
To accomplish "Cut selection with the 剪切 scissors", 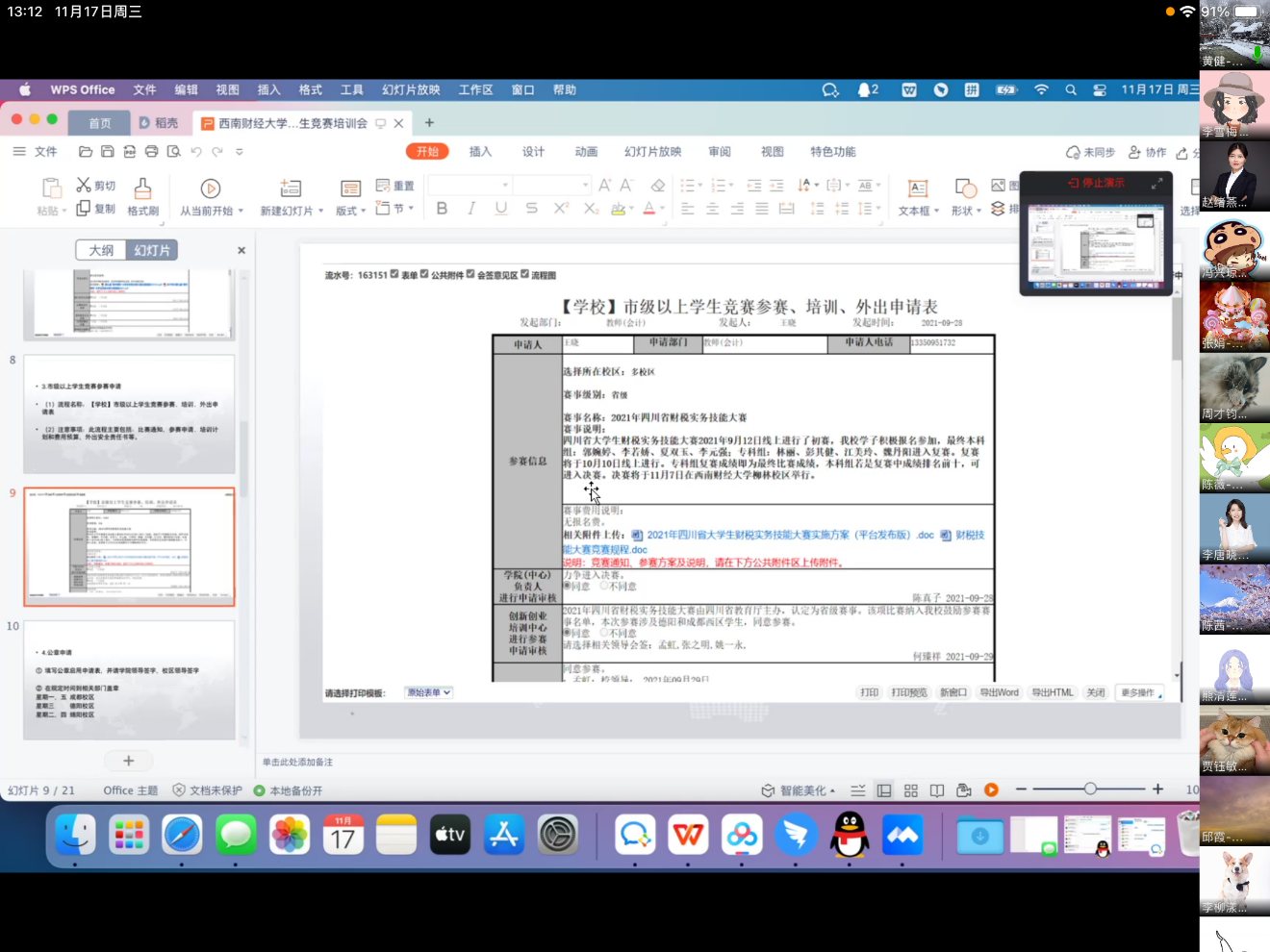I will [96, 186].
